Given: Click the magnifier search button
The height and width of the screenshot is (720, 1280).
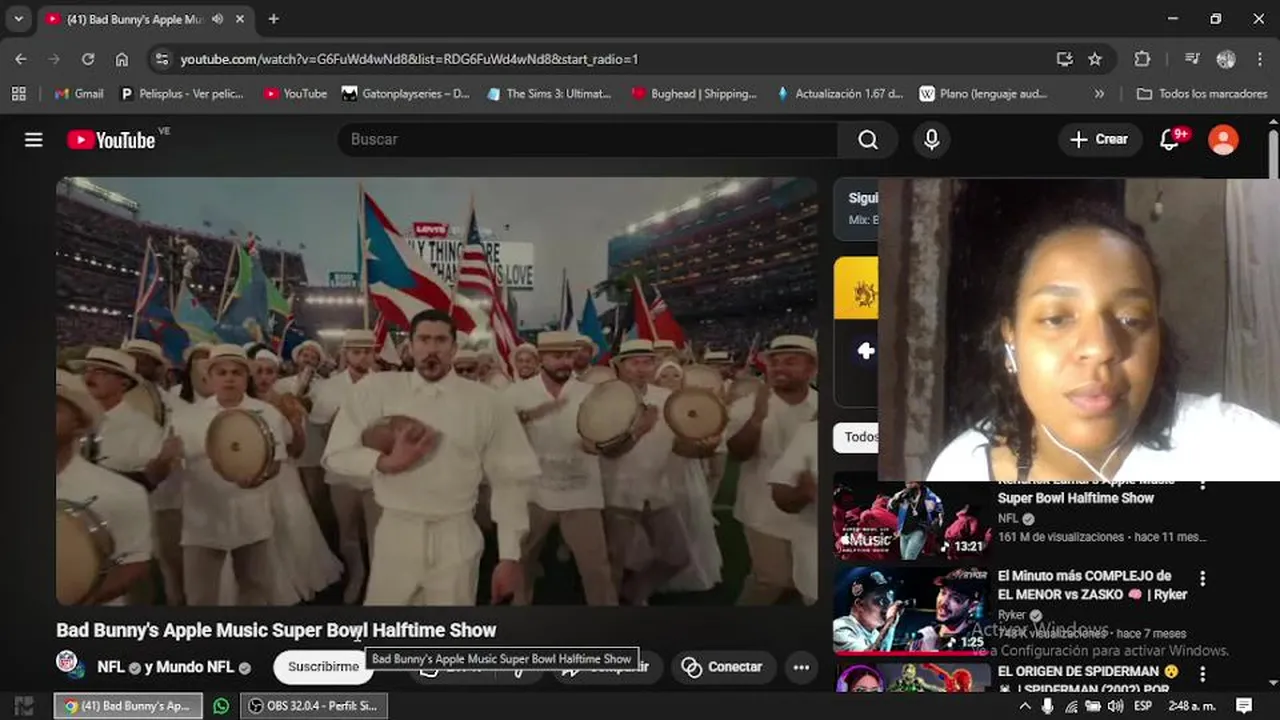Looking at the screenshot, I should tap(867, 140).
